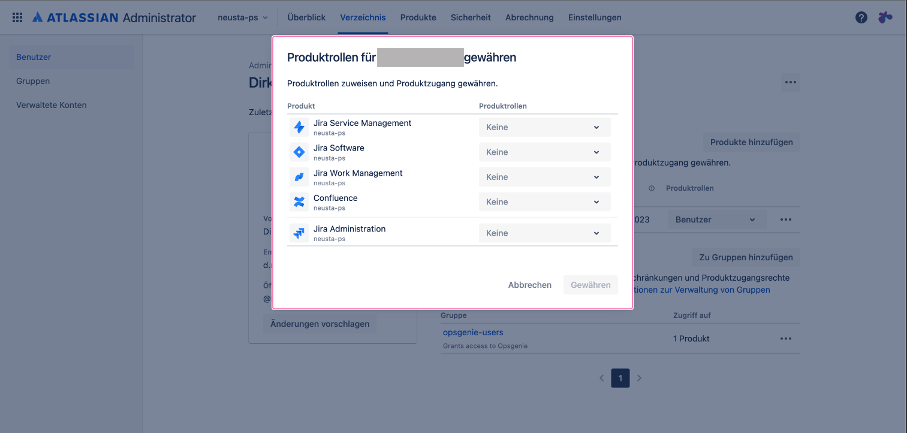
Task: Open the three-dot menu beside the user name
Action: point(790,82)
